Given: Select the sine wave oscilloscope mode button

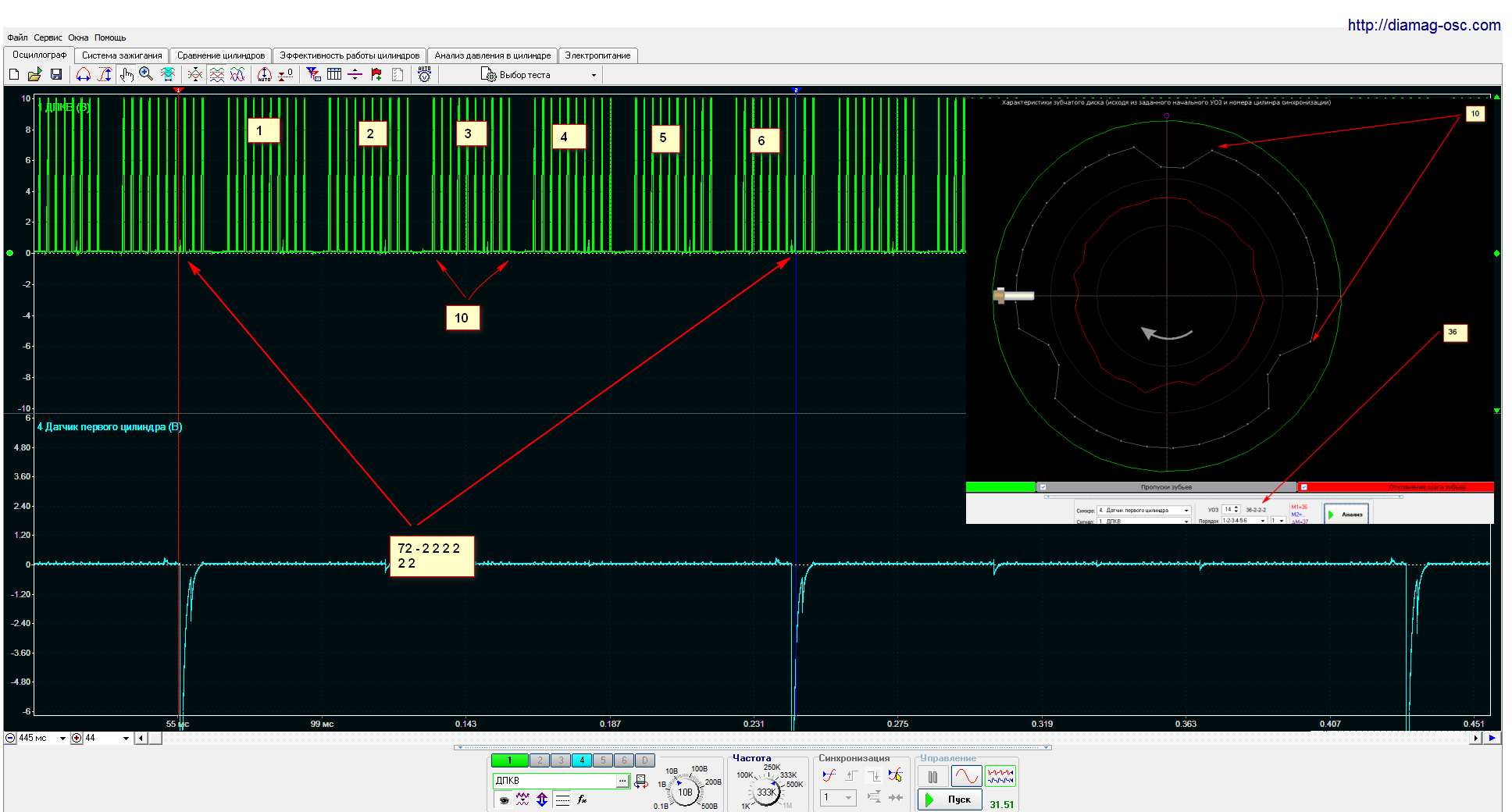Looking at the screenshot, I should pyautogui.click(x=966, y=777).
